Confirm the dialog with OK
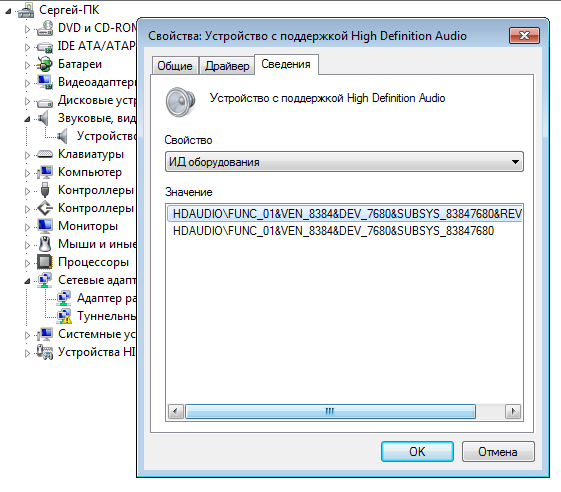 (x=417, y=452)
